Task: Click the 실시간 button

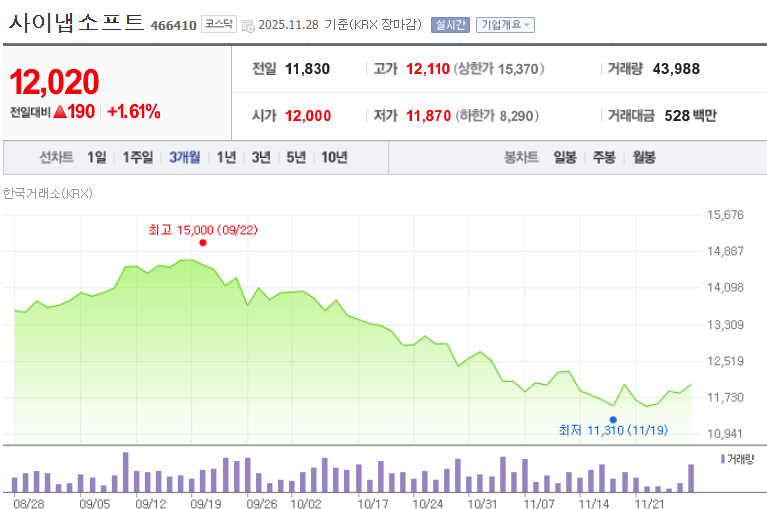Action: (450, 25)
